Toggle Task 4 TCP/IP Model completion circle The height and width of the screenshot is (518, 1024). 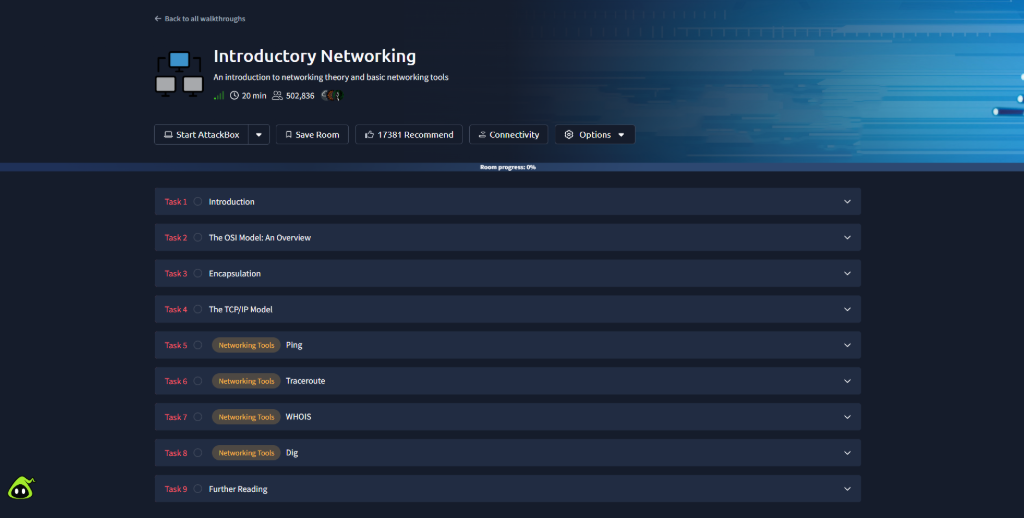pos(198,309)
